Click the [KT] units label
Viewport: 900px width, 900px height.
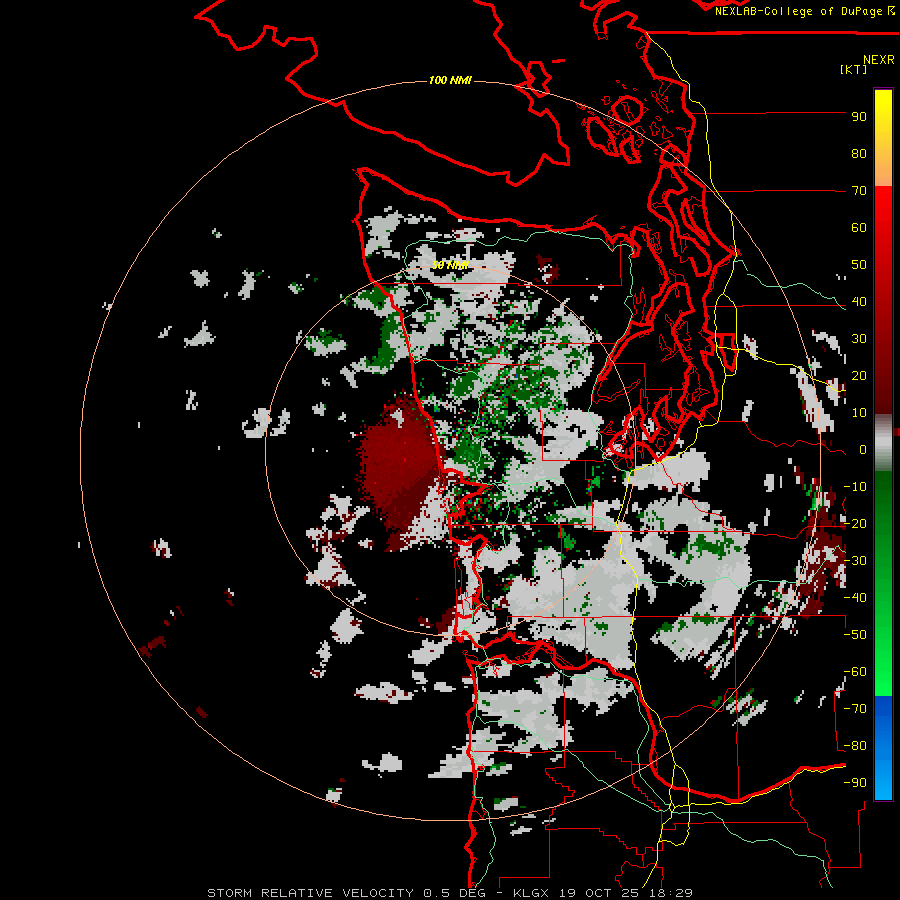coord(854,69)
